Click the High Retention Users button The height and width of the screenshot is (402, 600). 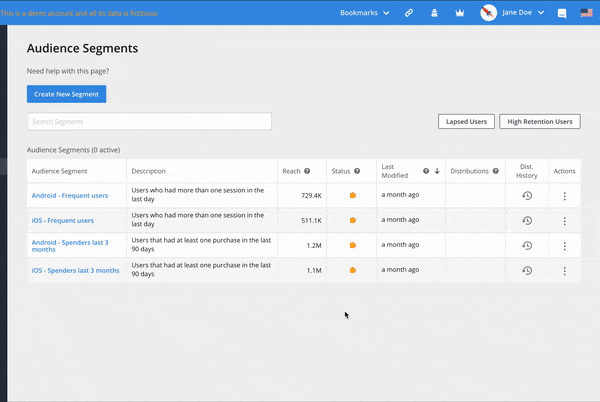point(540,122)
